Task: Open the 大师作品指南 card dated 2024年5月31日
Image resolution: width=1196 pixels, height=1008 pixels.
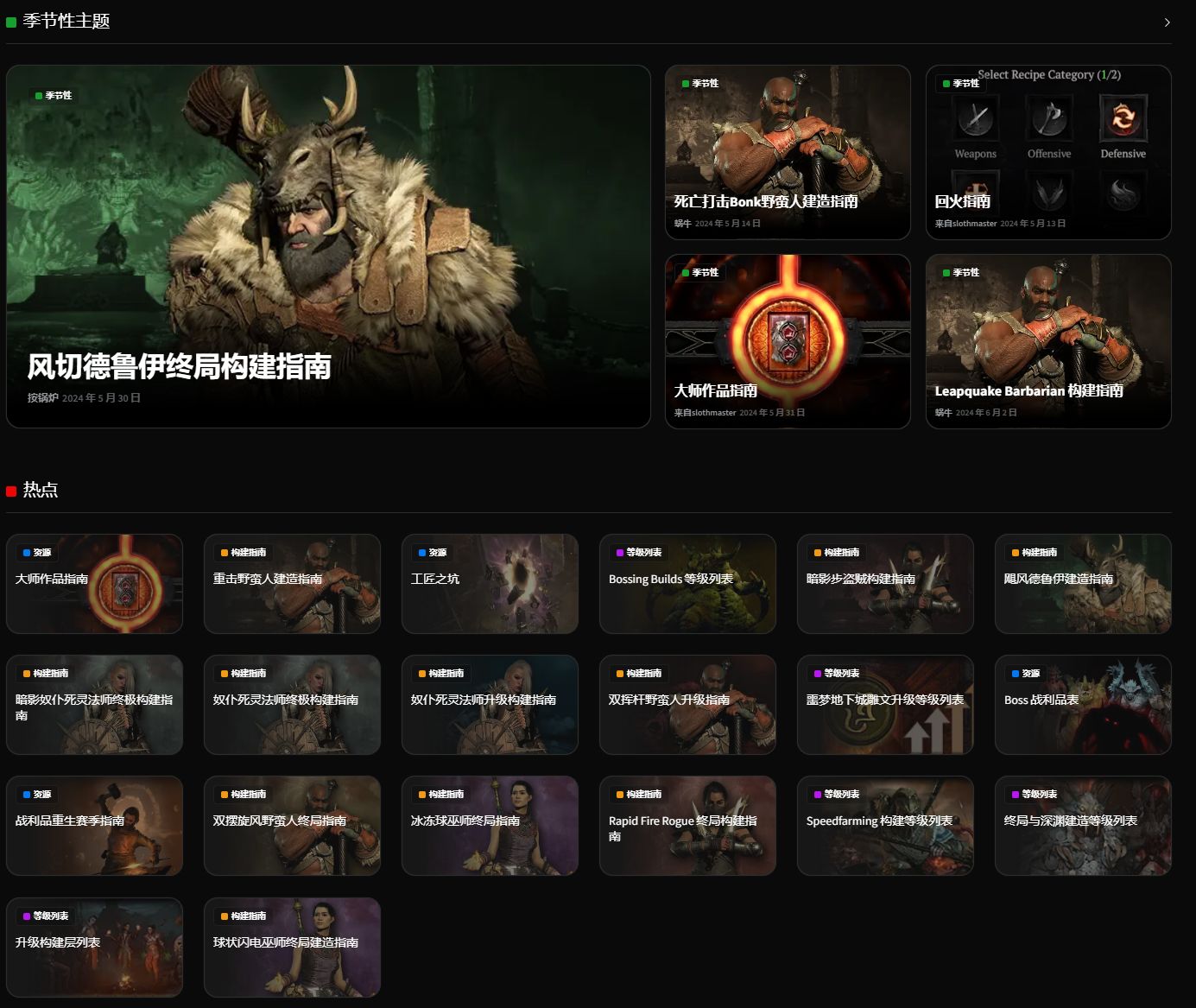Action: (x=788, y=341)
